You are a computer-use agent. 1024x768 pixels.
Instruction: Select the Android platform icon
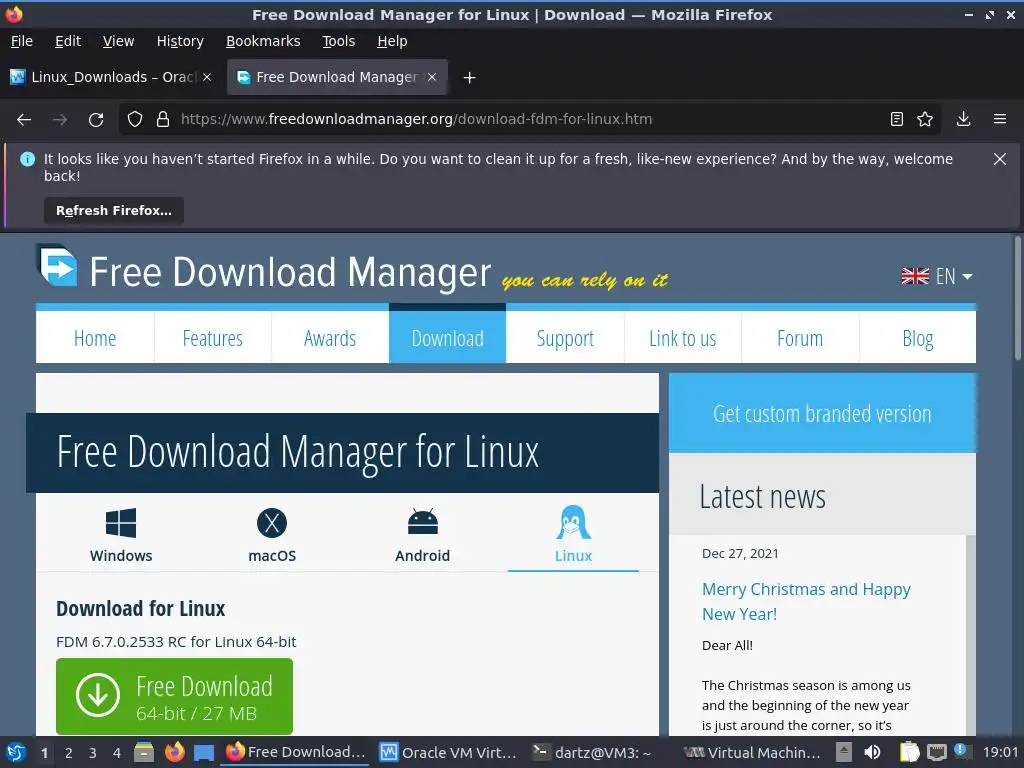click(423, 522)
